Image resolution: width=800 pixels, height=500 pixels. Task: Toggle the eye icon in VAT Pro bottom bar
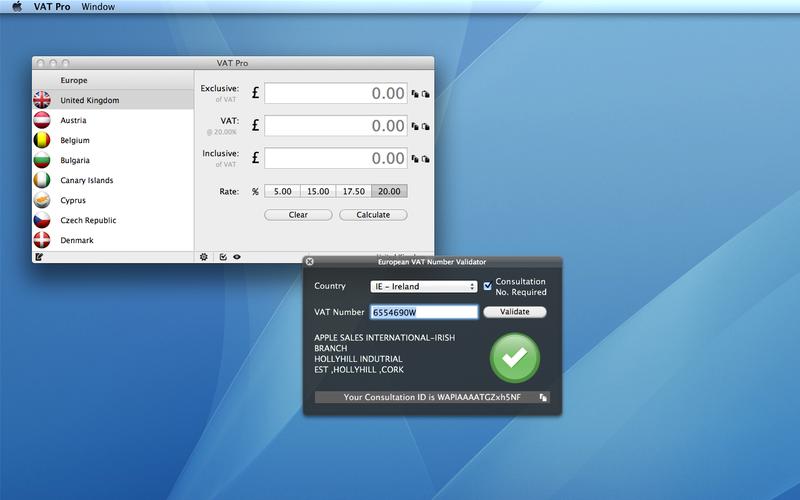click(x=237, y=257)
